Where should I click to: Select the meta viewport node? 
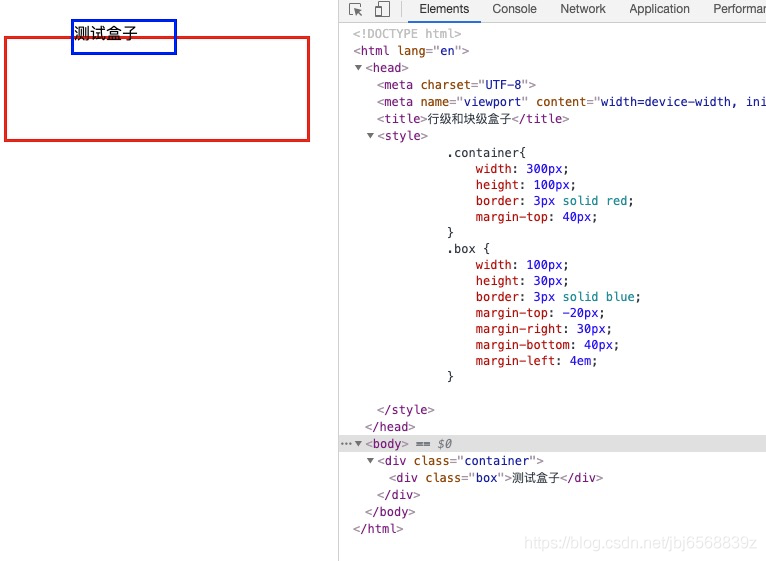(571, 102)
